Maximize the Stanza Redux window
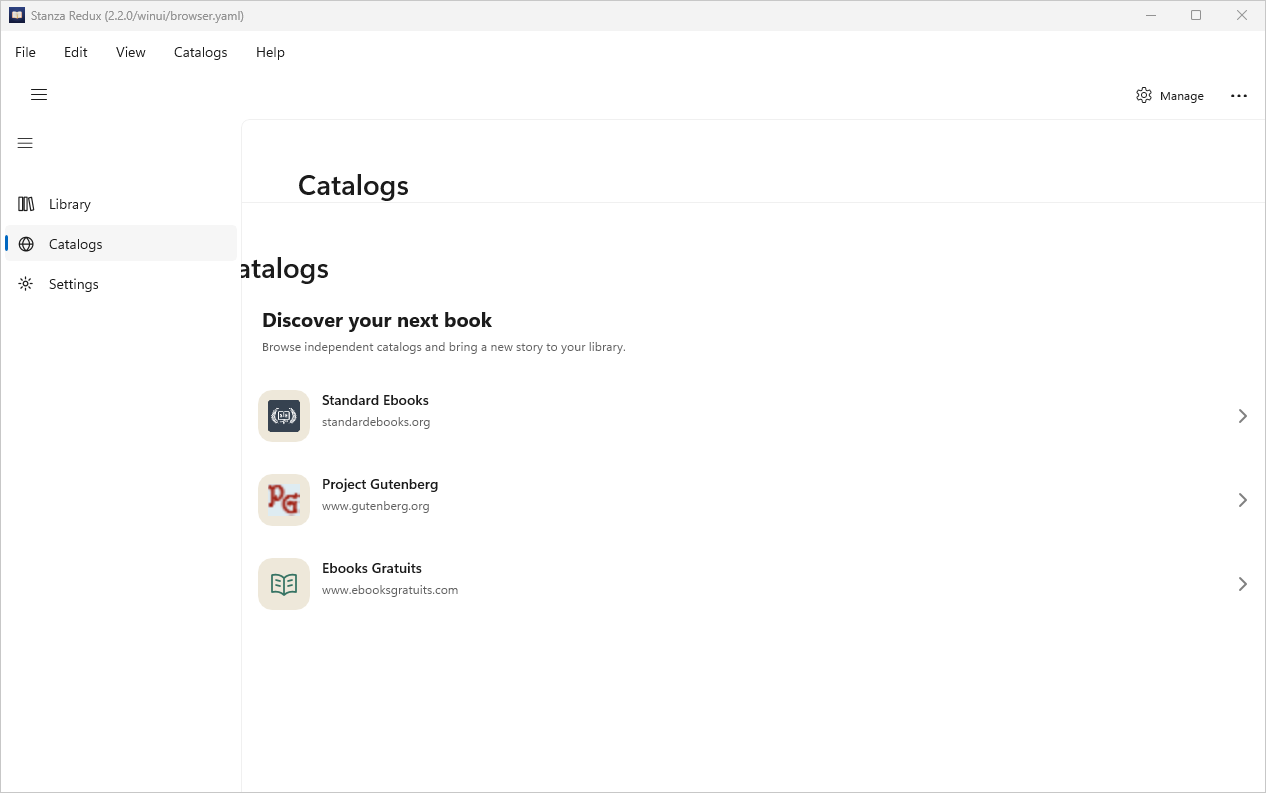The image size is (1266, 793). (1196, 15)
